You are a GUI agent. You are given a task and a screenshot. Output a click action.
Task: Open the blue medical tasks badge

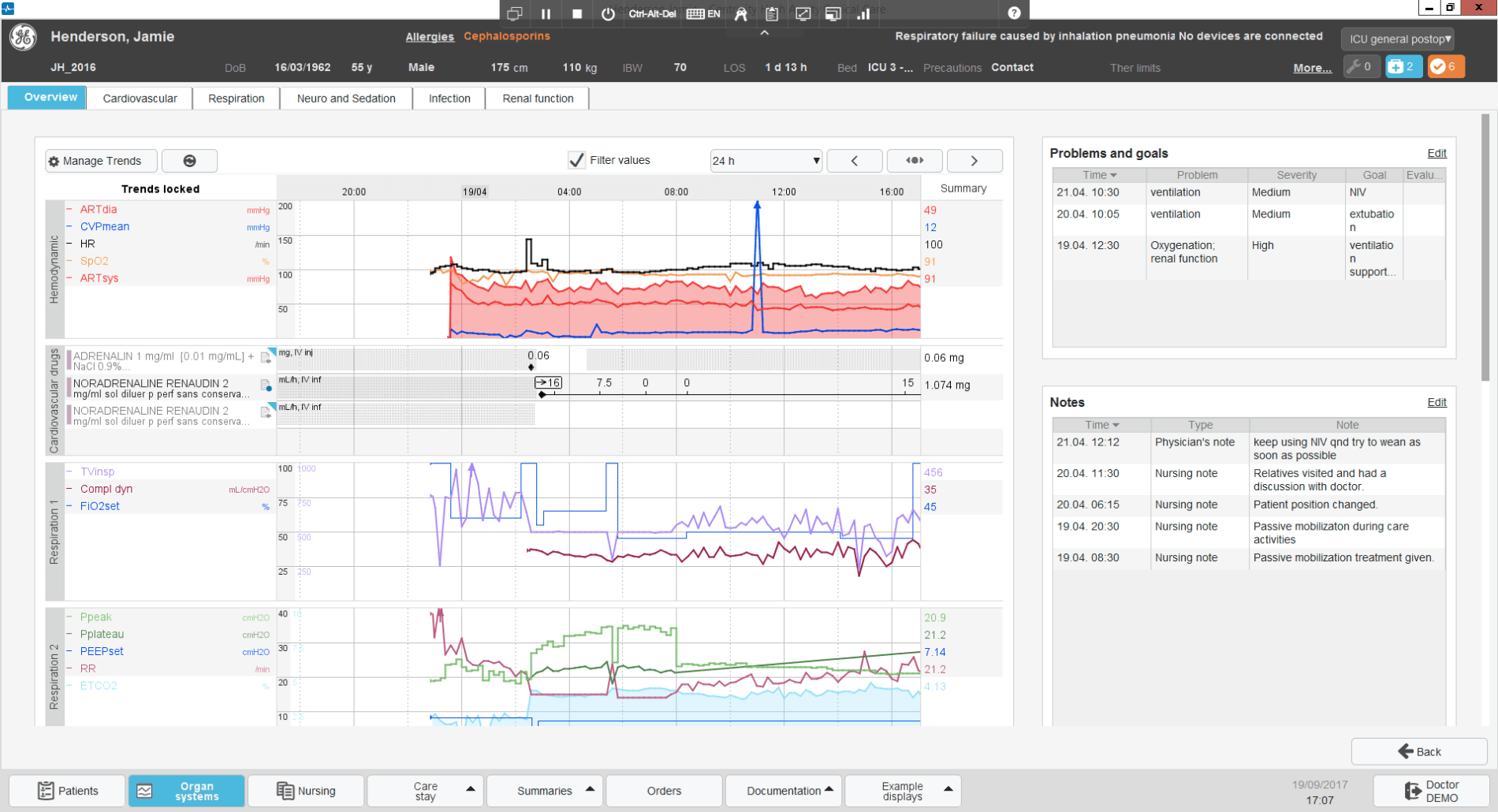coord(1403,67)
